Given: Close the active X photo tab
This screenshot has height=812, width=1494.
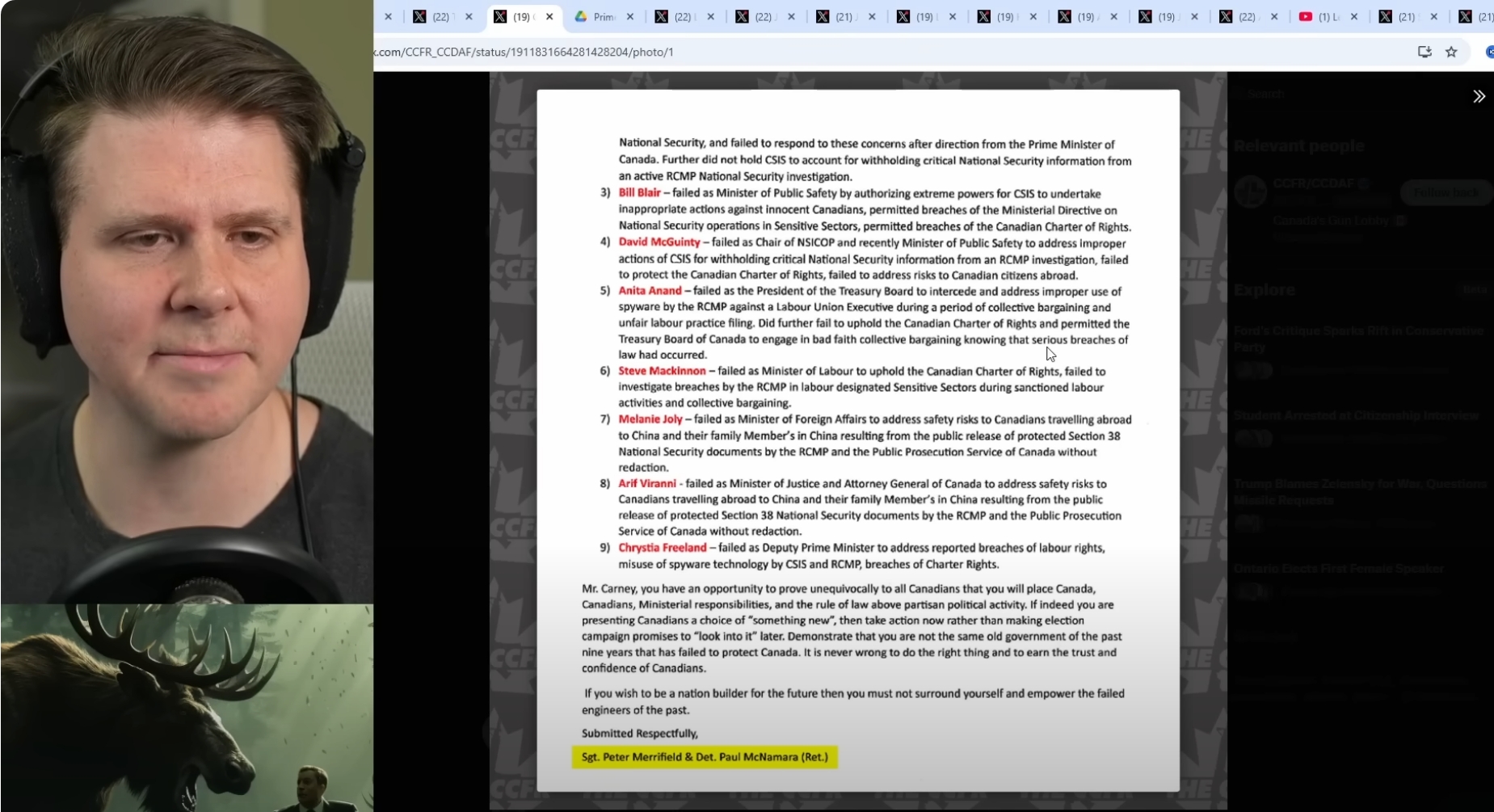Looking at the screenshot, I should click(549, 16).
